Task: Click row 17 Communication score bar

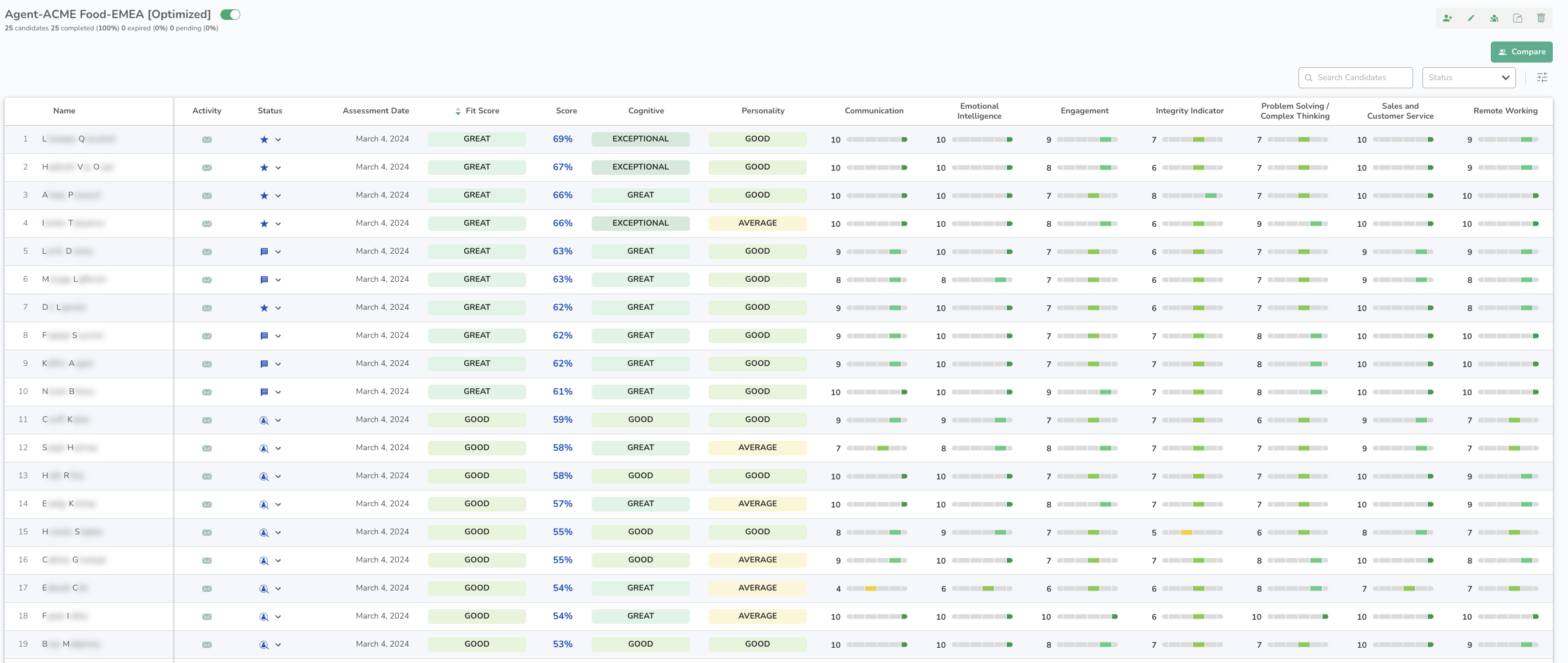Action: tap(876, 589)
